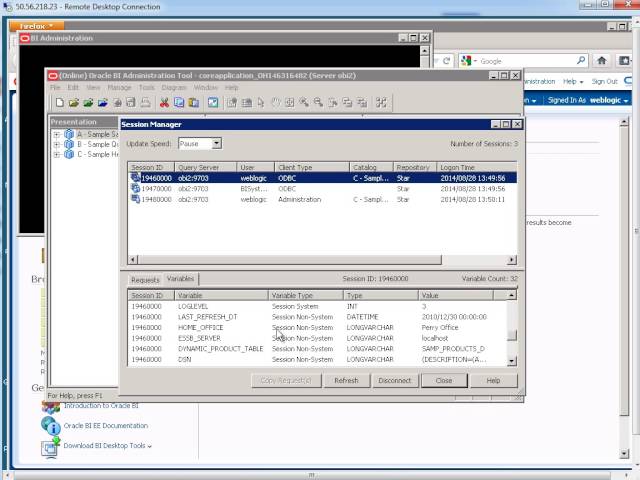Select session row 19470000
The height and width of the screenshot is (480, 640).
pyautogui.click(x=322, y=189)
